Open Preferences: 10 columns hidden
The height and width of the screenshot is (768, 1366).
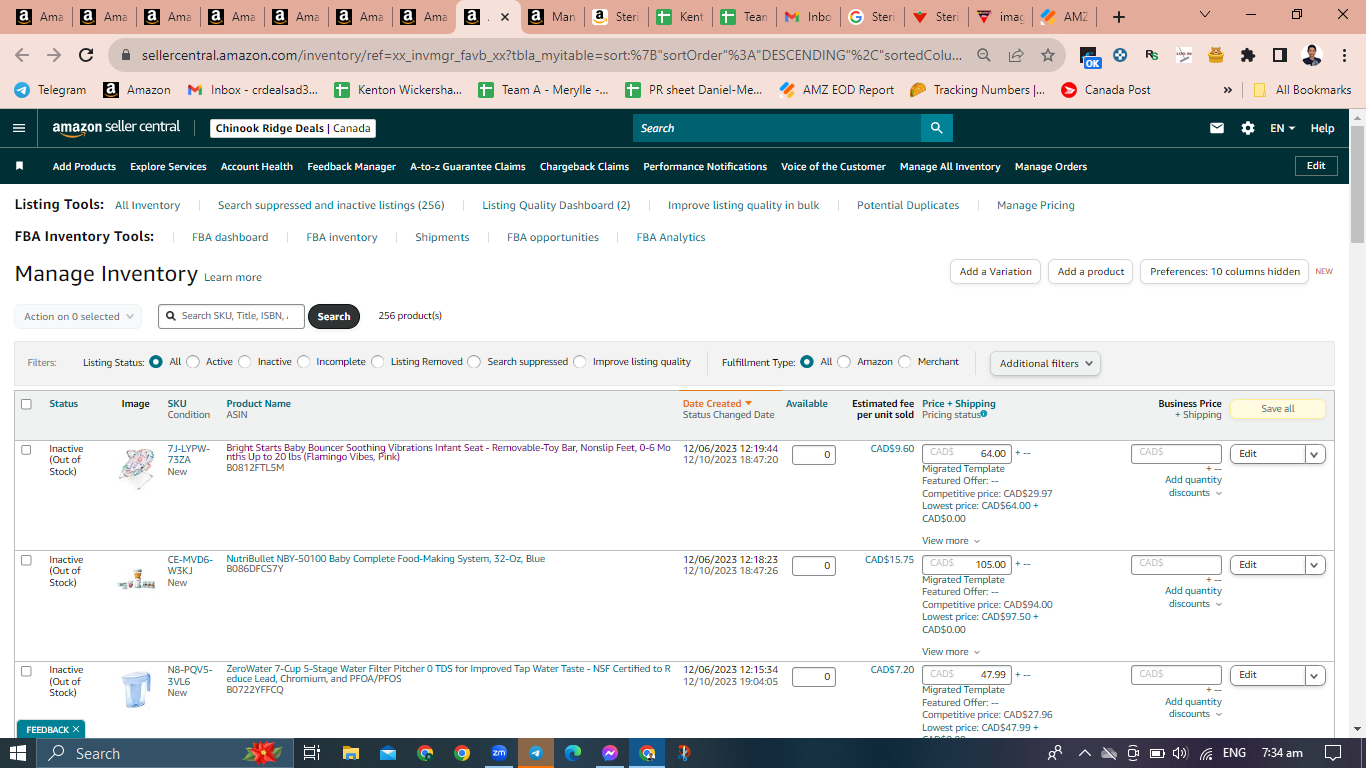(x=1224, y=271)
